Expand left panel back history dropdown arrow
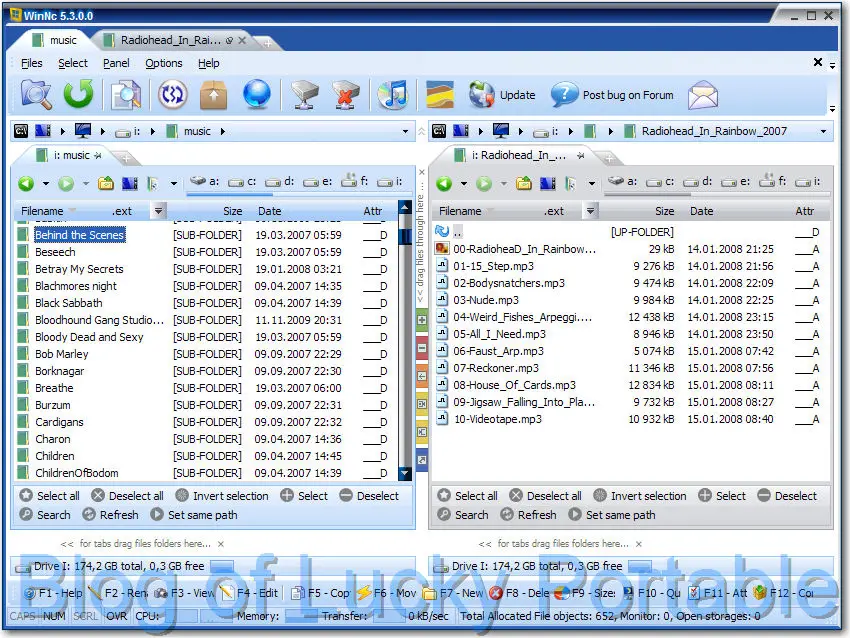The width and height of the screenshot is (850, 638). click(46, 184)
